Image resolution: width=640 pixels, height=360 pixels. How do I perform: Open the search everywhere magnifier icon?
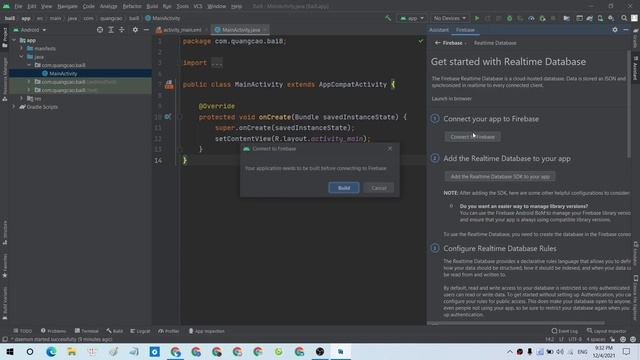624,18
